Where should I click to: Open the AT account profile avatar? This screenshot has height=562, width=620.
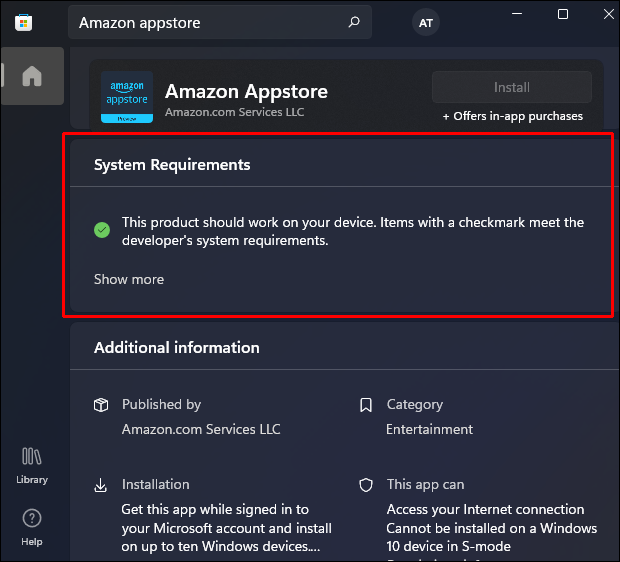[425, 23]
